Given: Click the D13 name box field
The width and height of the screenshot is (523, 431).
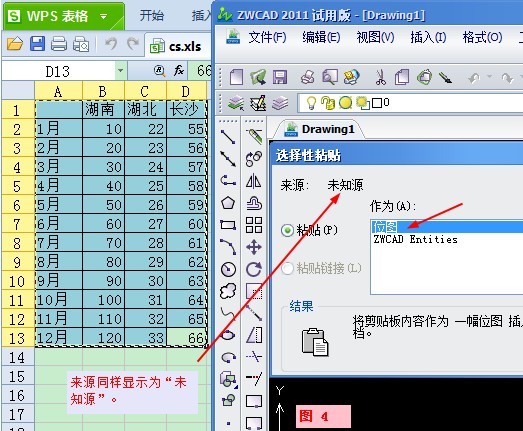Looking at the screenshot, I should tap(58, 71).
